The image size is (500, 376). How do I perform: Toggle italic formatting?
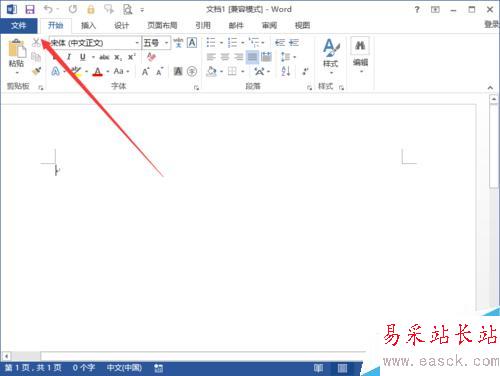[69, 57]
